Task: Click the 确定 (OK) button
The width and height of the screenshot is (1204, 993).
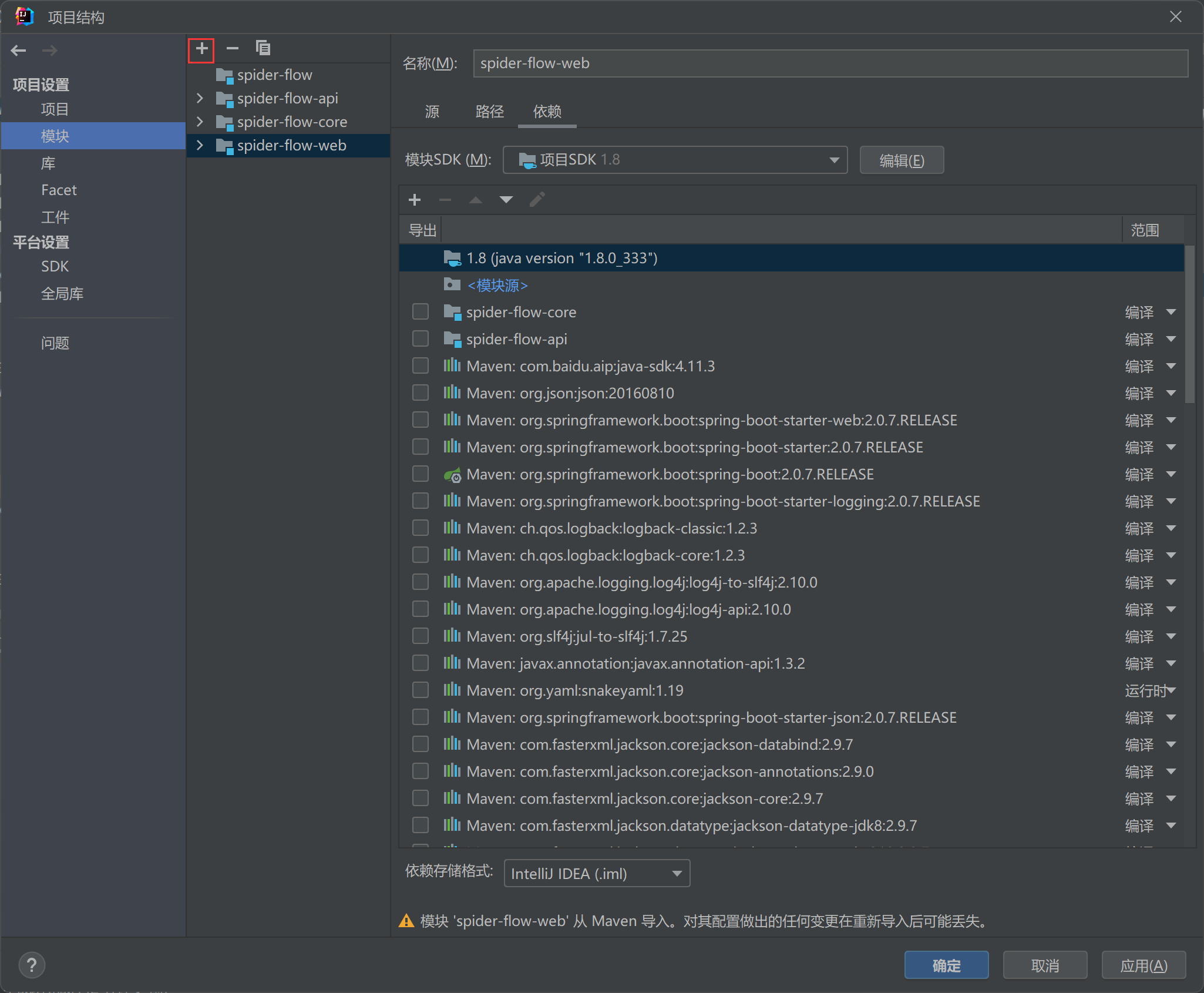Action: (x=946, y=965)
